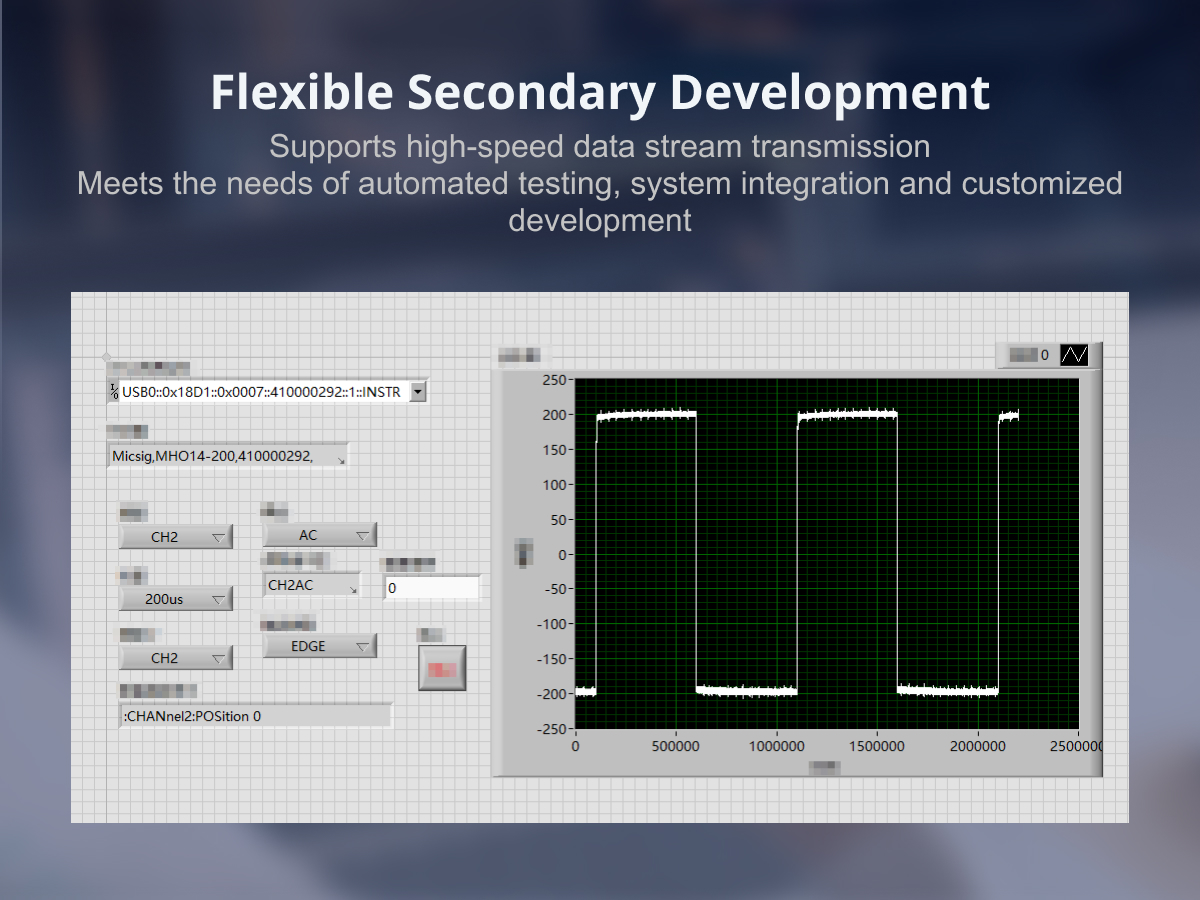
Task: Click the :CHANnel2:POSition 0 command field
Action: [x=255, y=716]
